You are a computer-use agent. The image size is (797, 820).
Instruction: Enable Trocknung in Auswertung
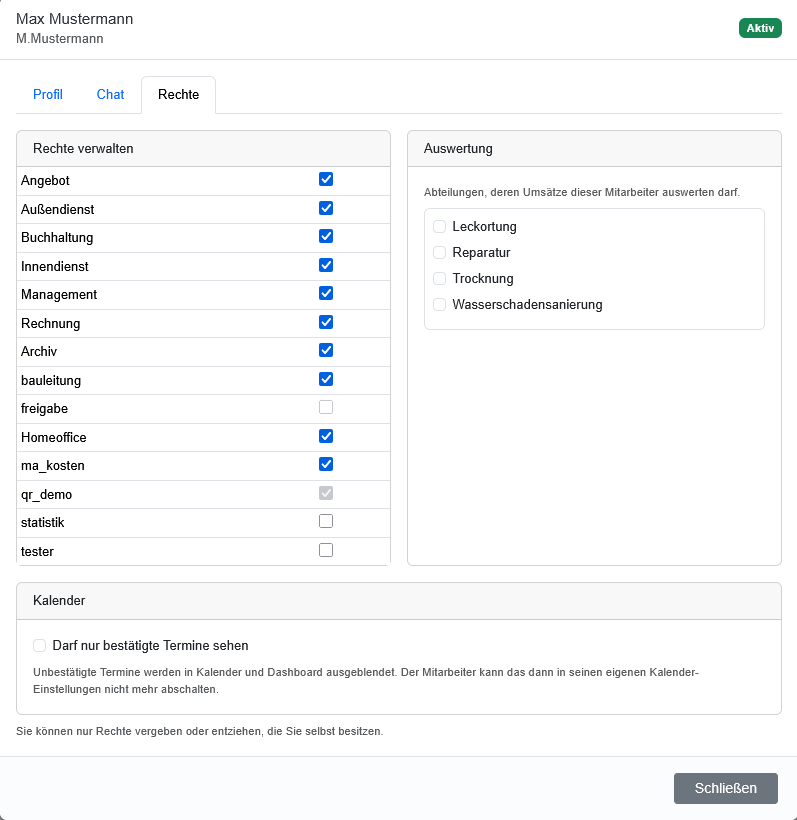(x=439, y=278)
